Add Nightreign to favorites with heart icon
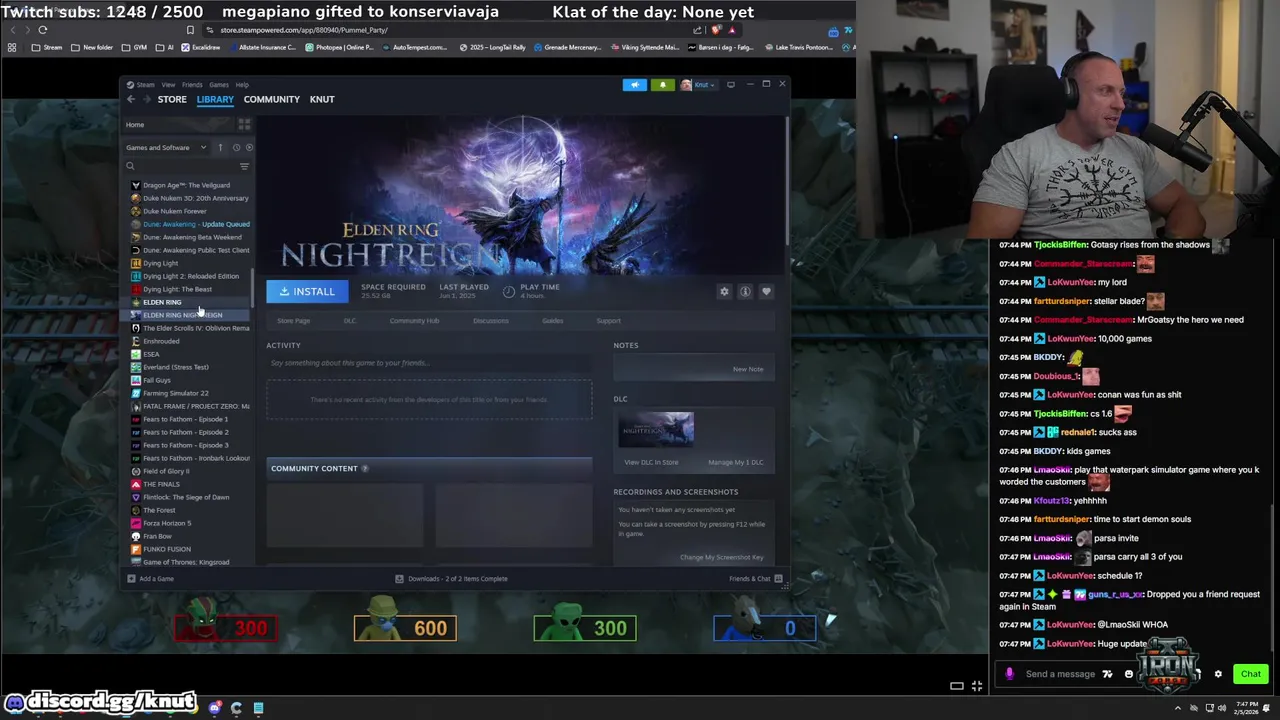1280x720 pixels. click(766, 292)
